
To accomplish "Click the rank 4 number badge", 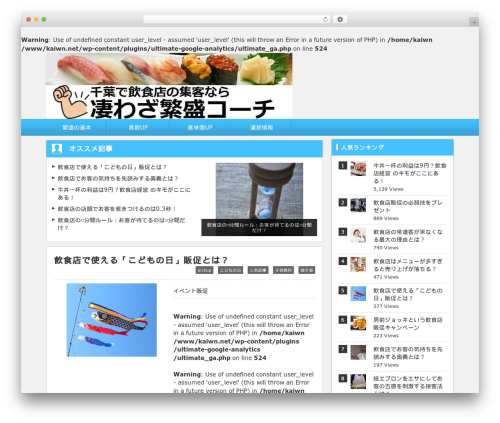I will [x=343, y=261].
